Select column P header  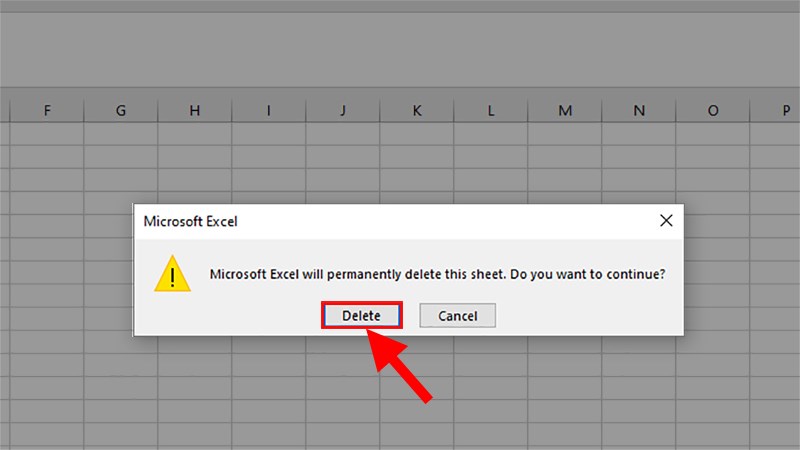pos(775,110)
